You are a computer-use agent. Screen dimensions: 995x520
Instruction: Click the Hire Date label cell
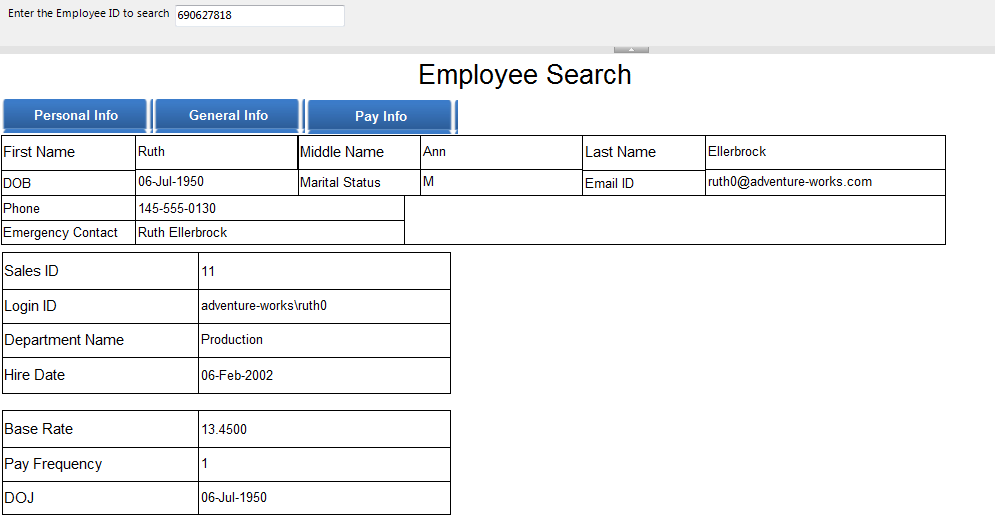point(100,375)
